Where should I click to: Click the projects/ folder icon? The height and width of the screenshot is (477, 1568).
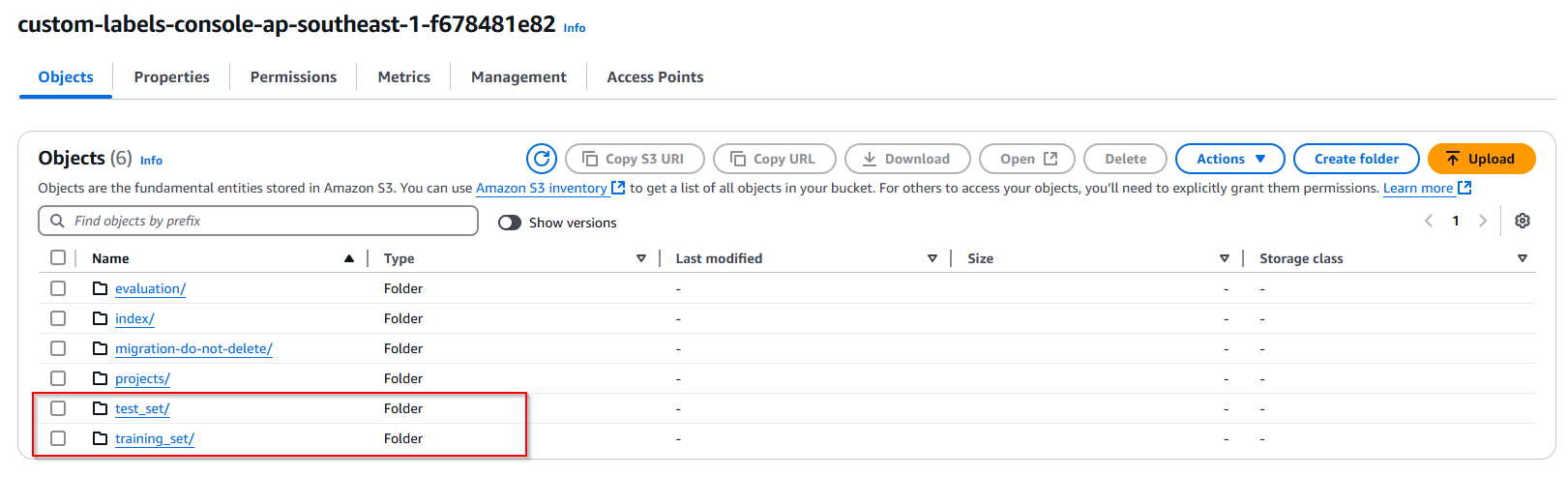click(100, 378)
